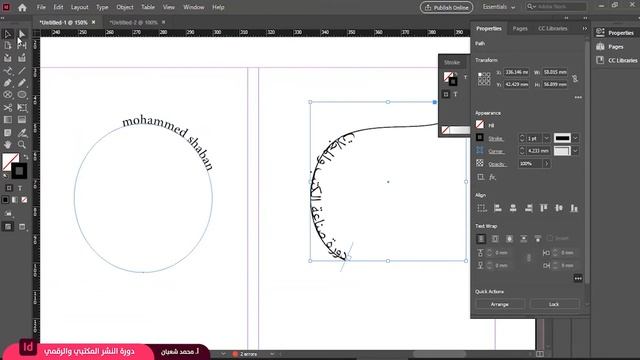Click the toolbox Stroke color box
This screenshot has height=360, width=640.
(19, 171)
